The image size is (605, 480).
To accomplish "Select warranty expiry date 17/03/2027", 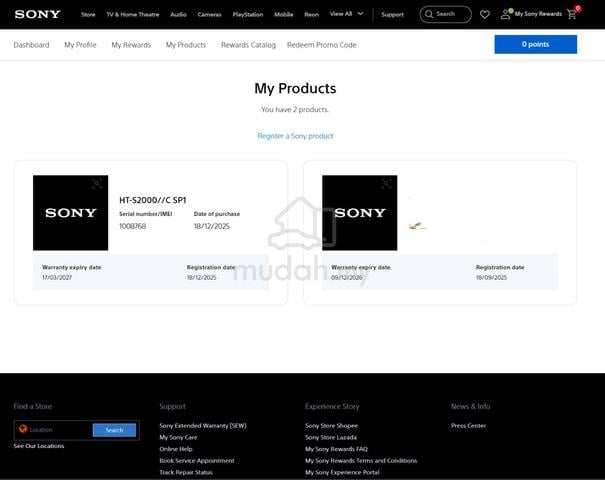I will (x=57, y=277).
